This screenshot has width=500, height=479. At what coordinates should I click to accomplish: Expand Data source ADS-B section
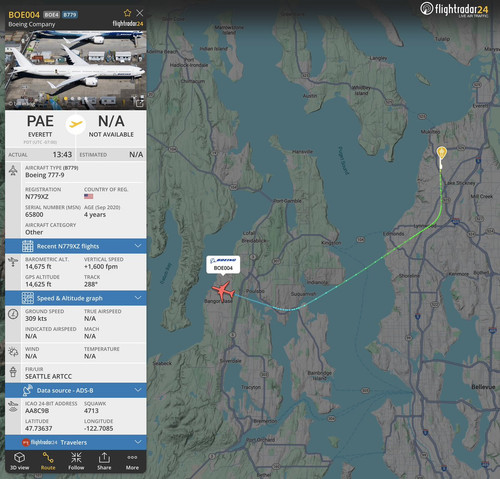coord(76,390)
